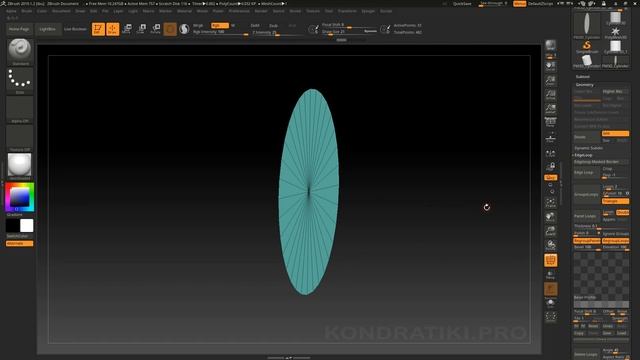Open the material sphere selector
This screenshot has width=640, height=360.
20,167
